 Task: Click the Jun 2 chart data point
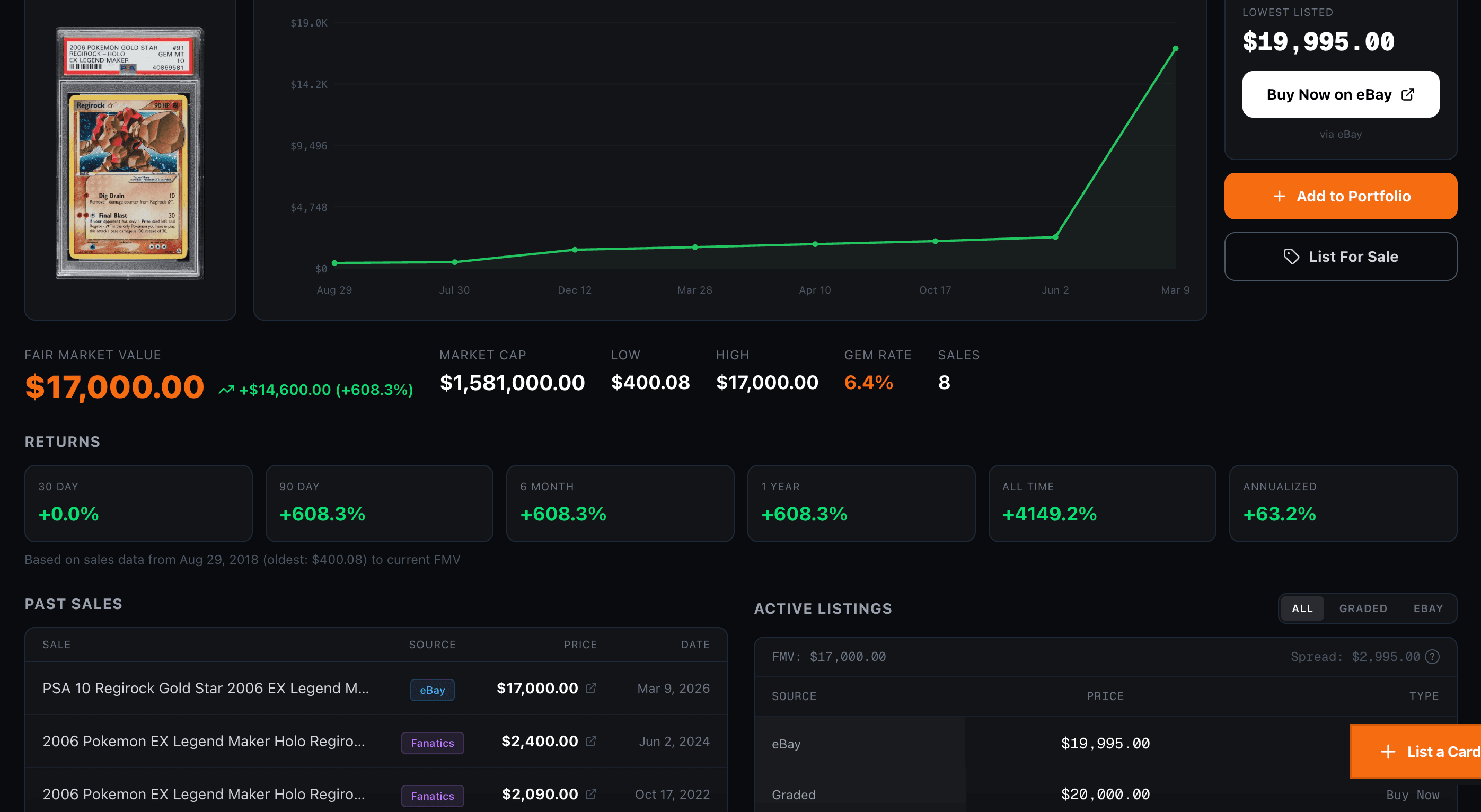[x=1055, y=237]
